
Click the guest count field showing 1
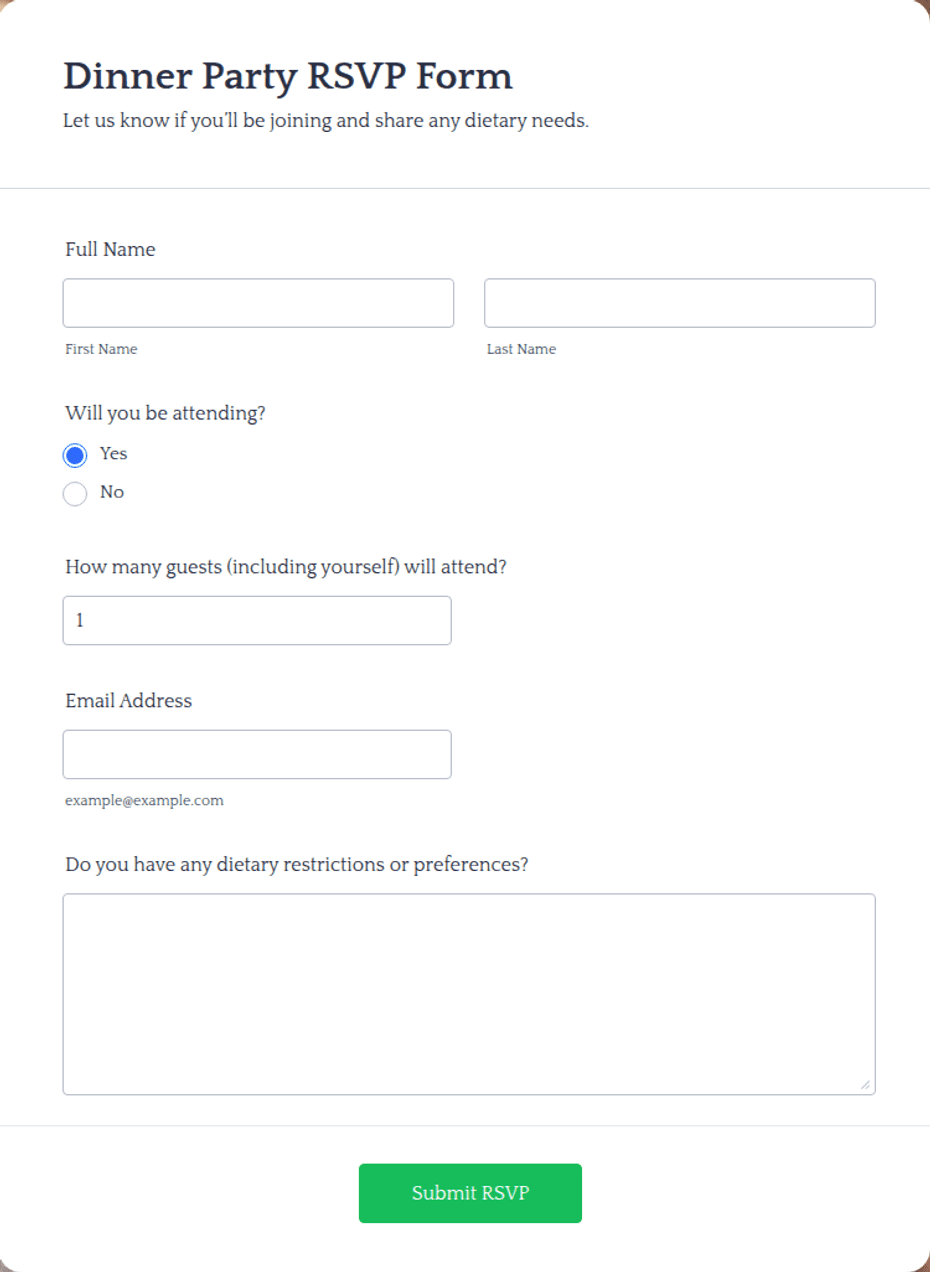point(257,620)
